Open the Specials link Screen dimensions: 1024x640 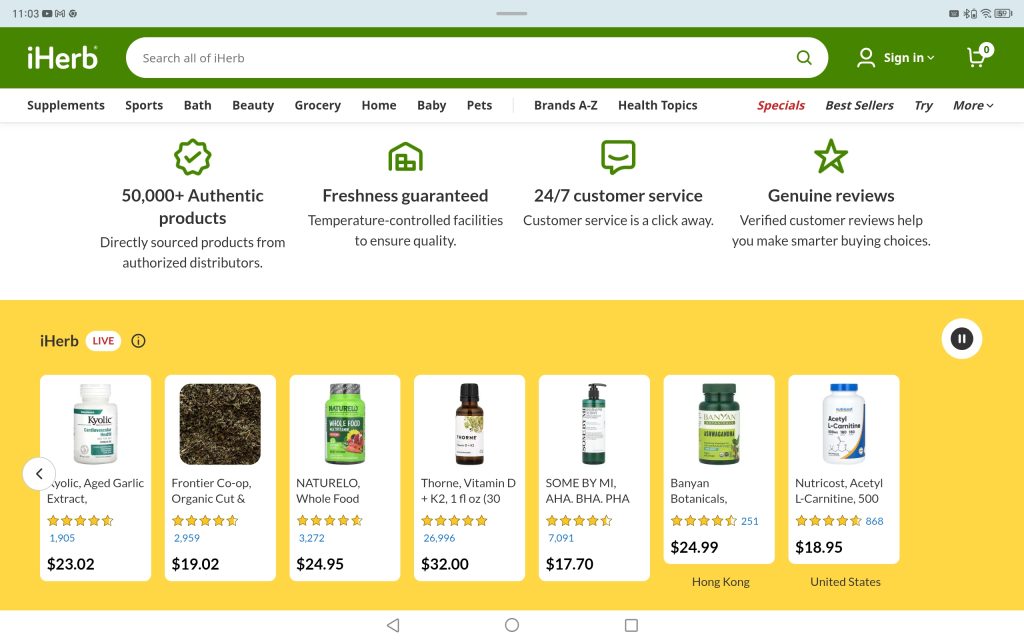coord(781,105)
